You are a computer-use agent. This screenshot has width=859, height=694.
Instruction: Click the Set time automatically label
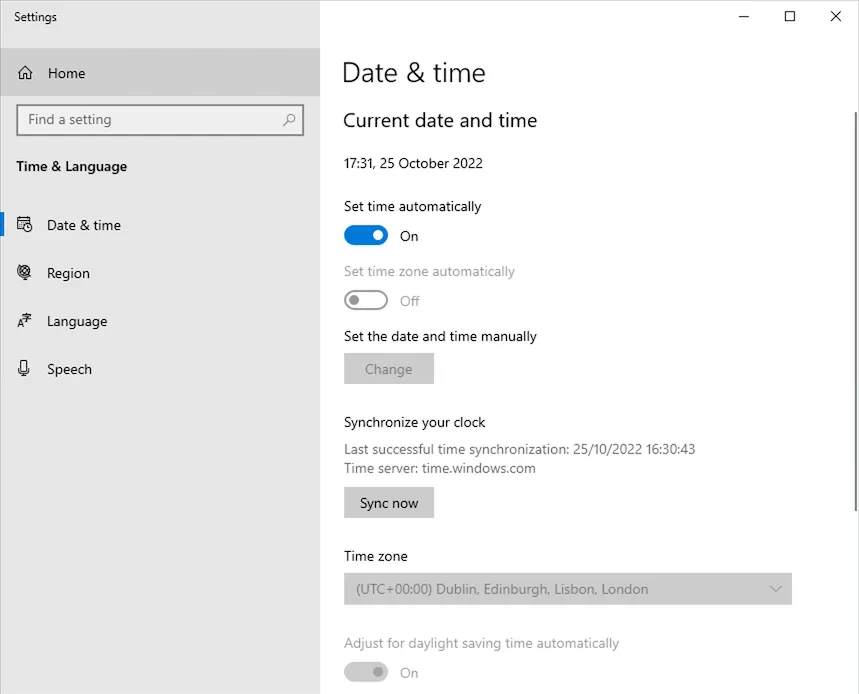click(413, 207)
